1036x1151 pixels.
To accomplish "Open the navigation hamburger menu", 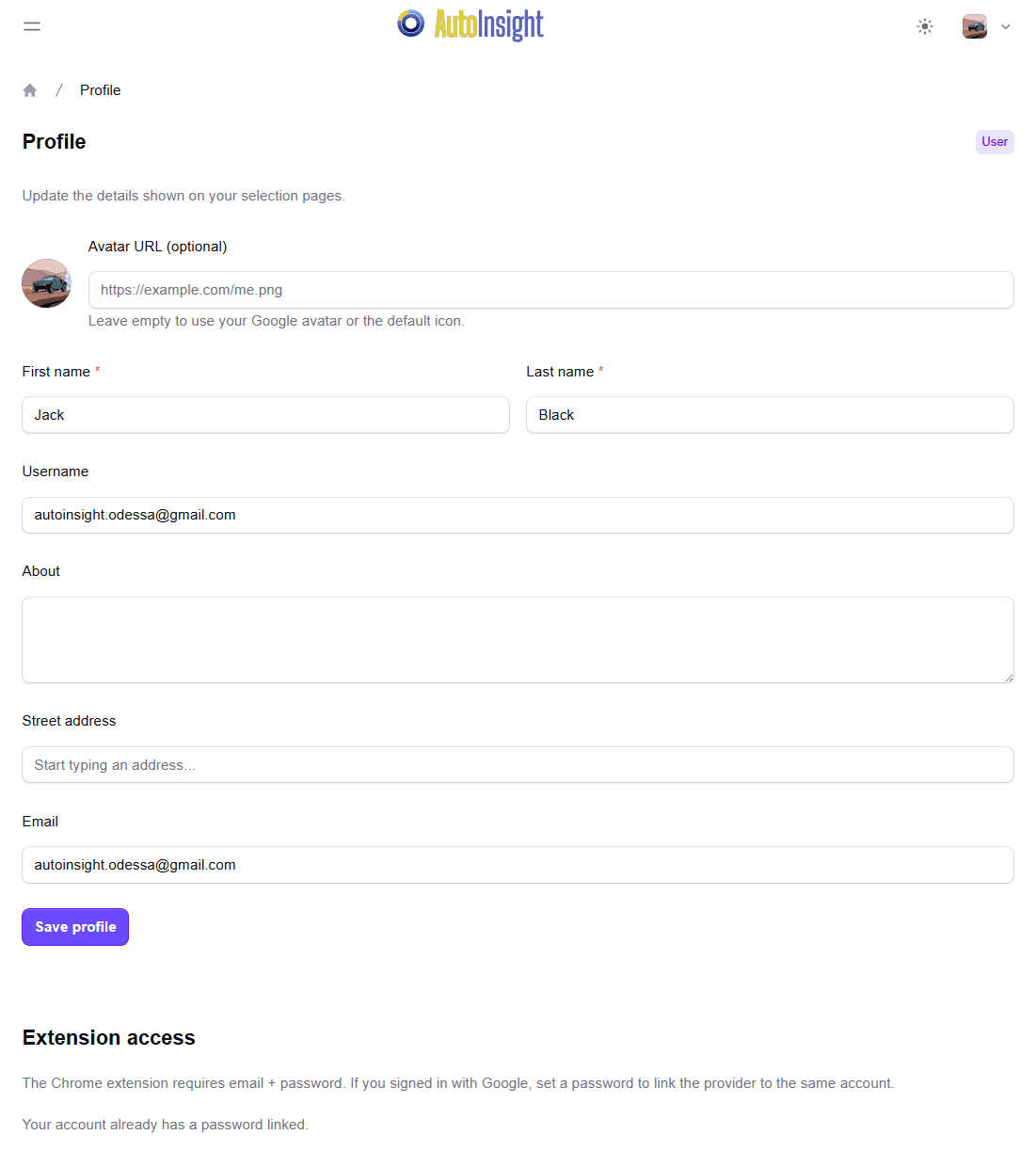I will tap(31, 25).
